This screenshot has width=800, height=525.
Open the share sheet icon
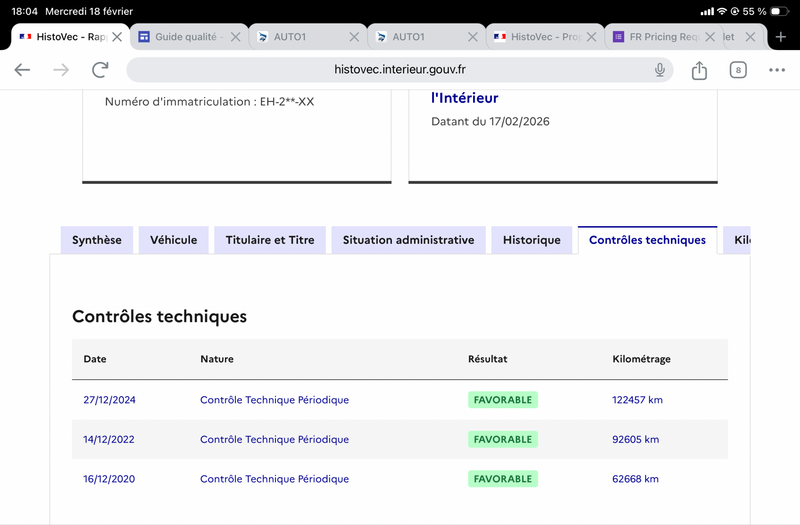tap(699, 70)
